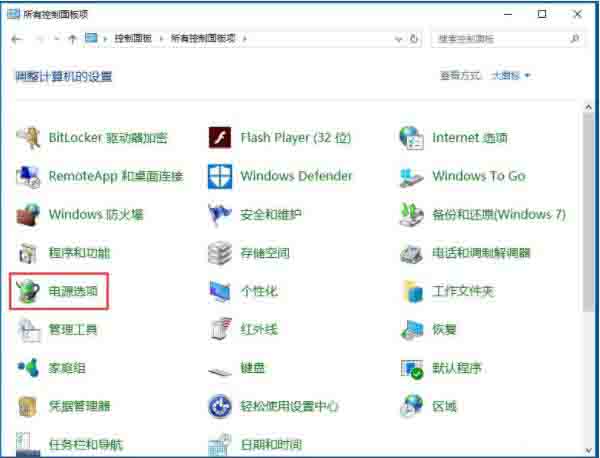Open the 默认程序 text link
This screenshot has width=600, height=458.
coord(457,368)
